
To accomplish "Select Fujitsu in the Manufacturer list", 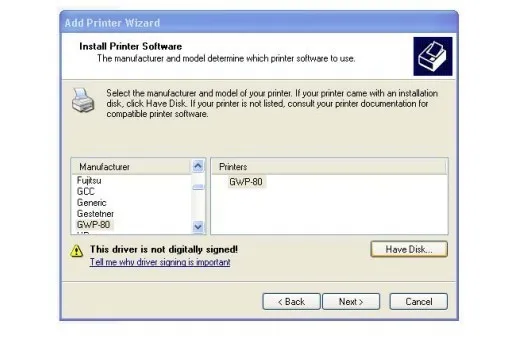I will tap(89, 181).
